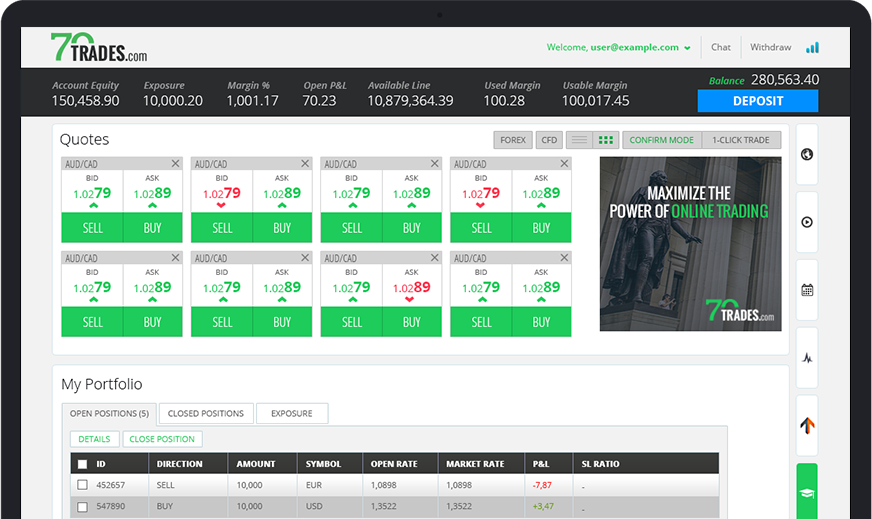Open the globe icon in right sidebar
This screenshot has height=519, width=872.
pos(807,155)
